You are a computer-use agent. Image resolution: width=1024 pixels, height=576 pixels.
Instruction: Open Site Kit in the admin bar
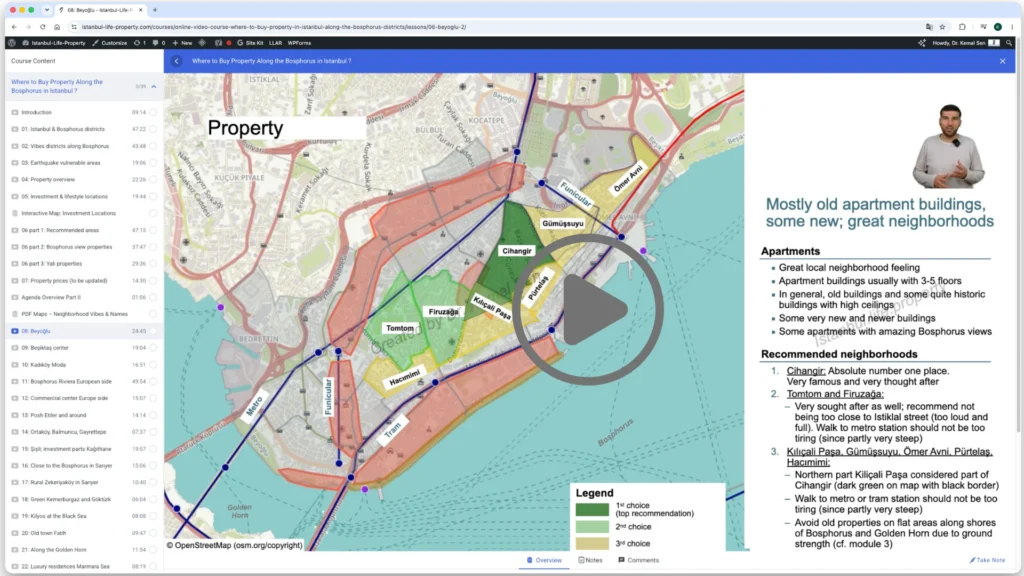pos(250,43)
